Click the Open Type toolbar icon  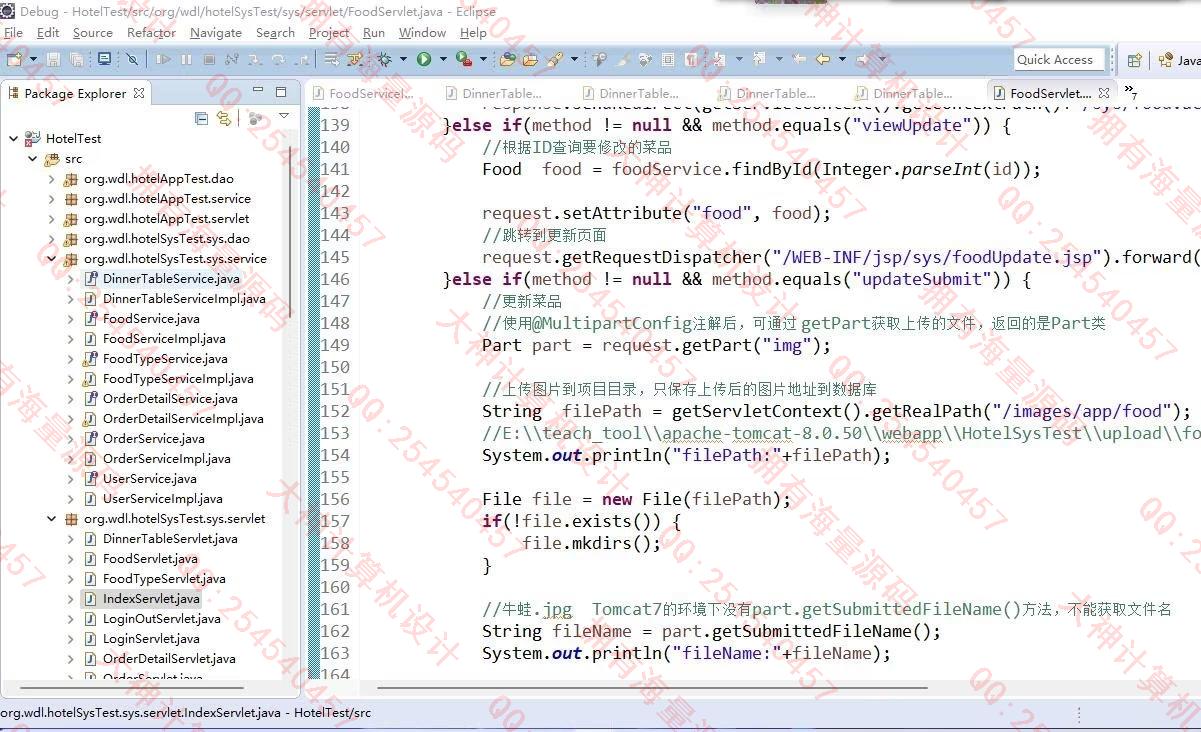(507, 60)
